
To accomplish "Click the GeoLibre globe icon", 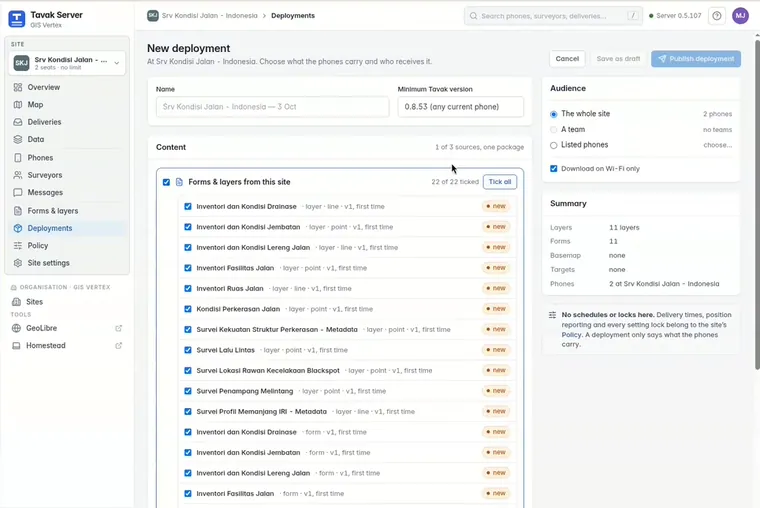I will pyautogui.click(x=16, y=328).
